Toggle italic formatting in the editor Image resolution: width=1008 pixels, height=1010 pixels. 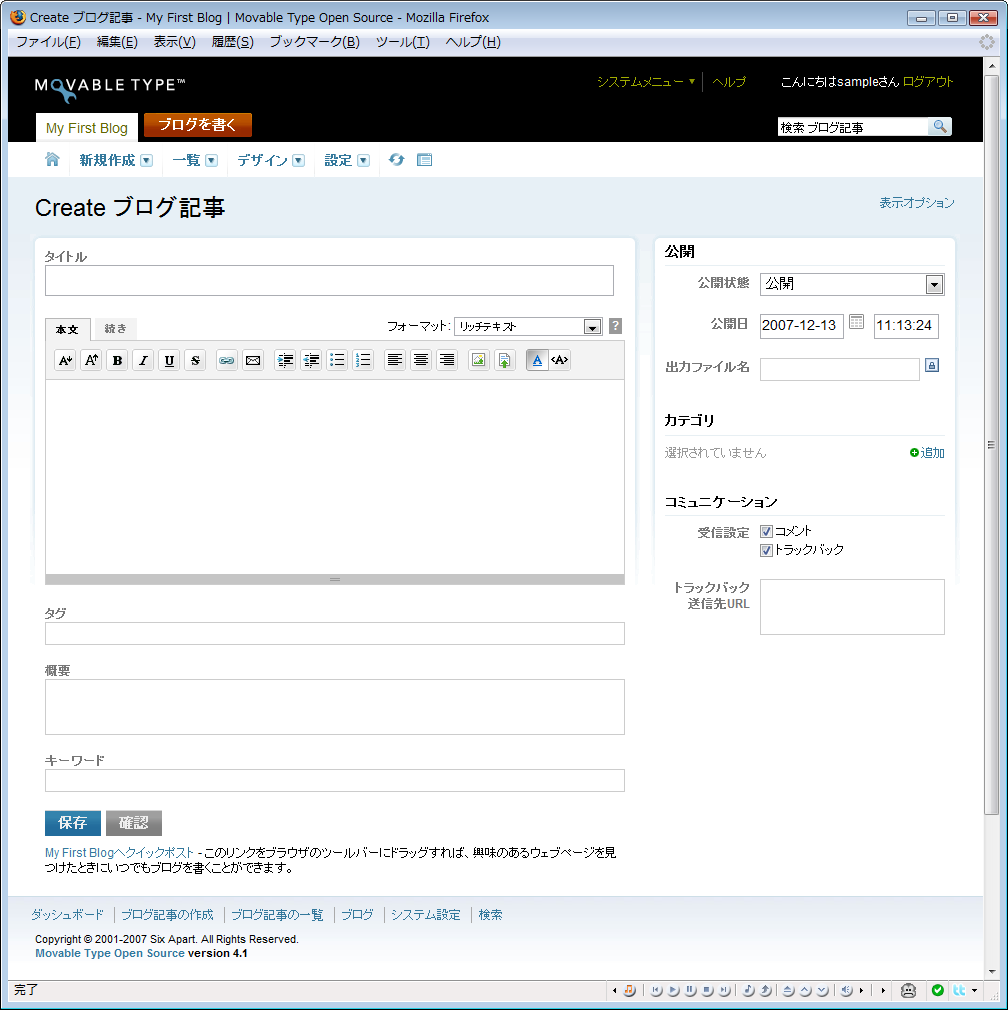pos(143,360)
